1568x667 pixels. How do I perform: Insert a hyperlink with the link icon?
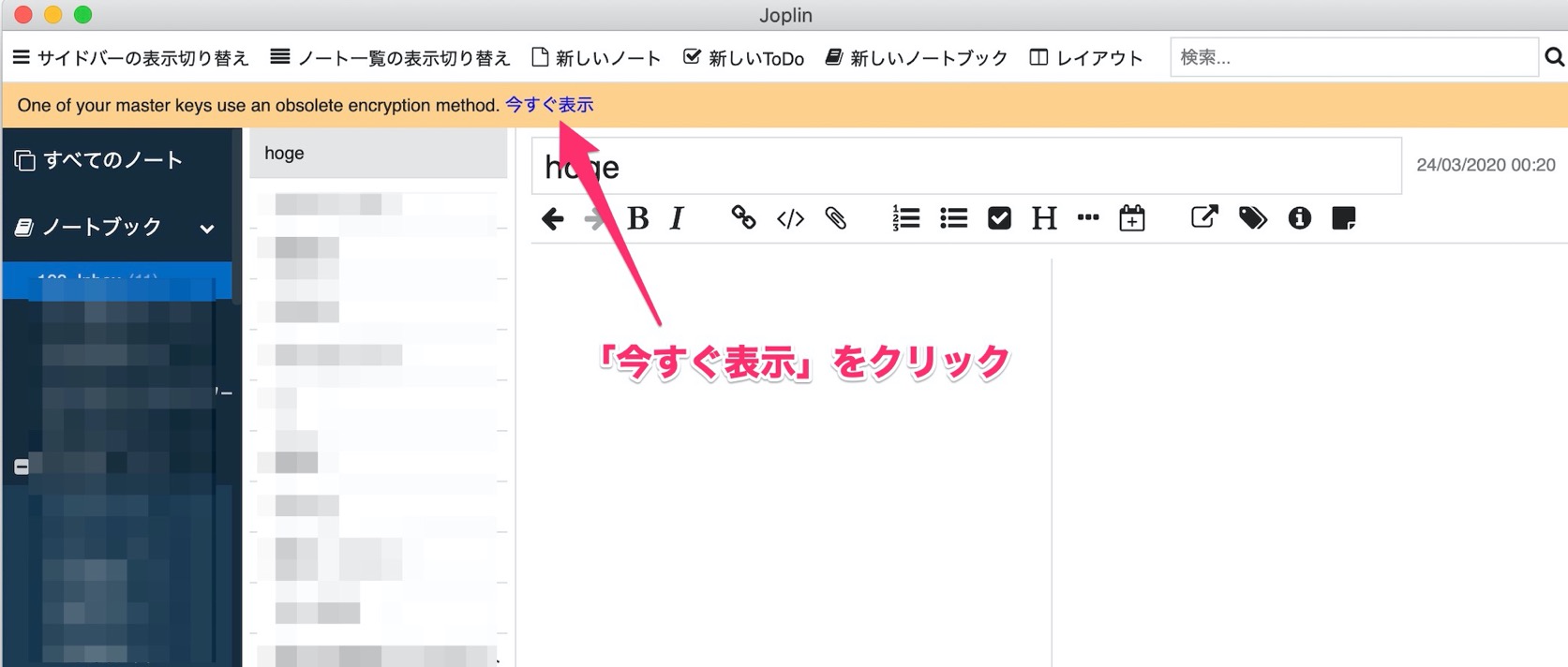coord(743,218)
